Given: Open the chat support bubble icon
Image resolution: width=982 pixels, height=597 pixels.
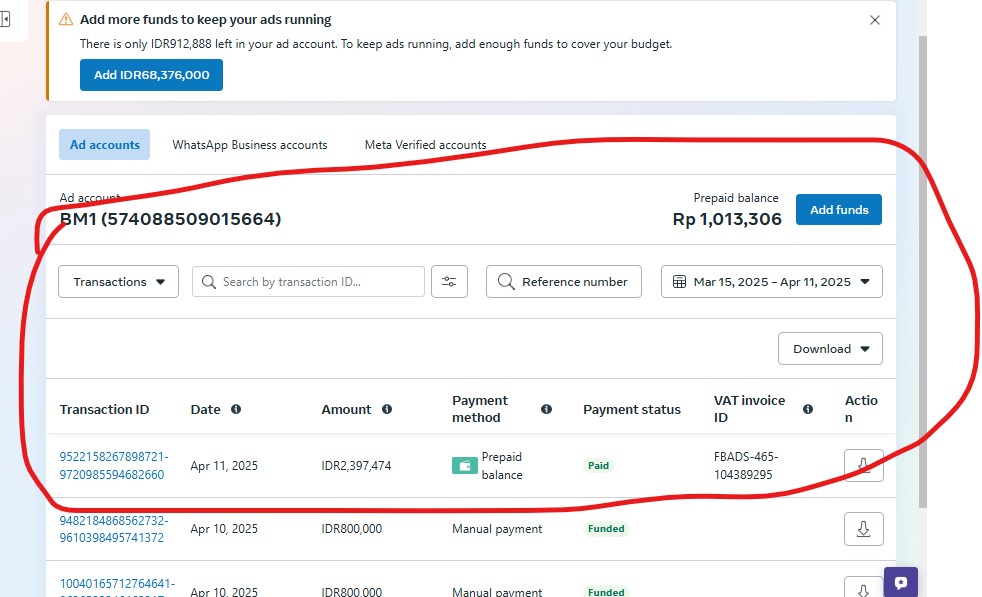Looking at the screenshot, I should click(x=900, y=583).
